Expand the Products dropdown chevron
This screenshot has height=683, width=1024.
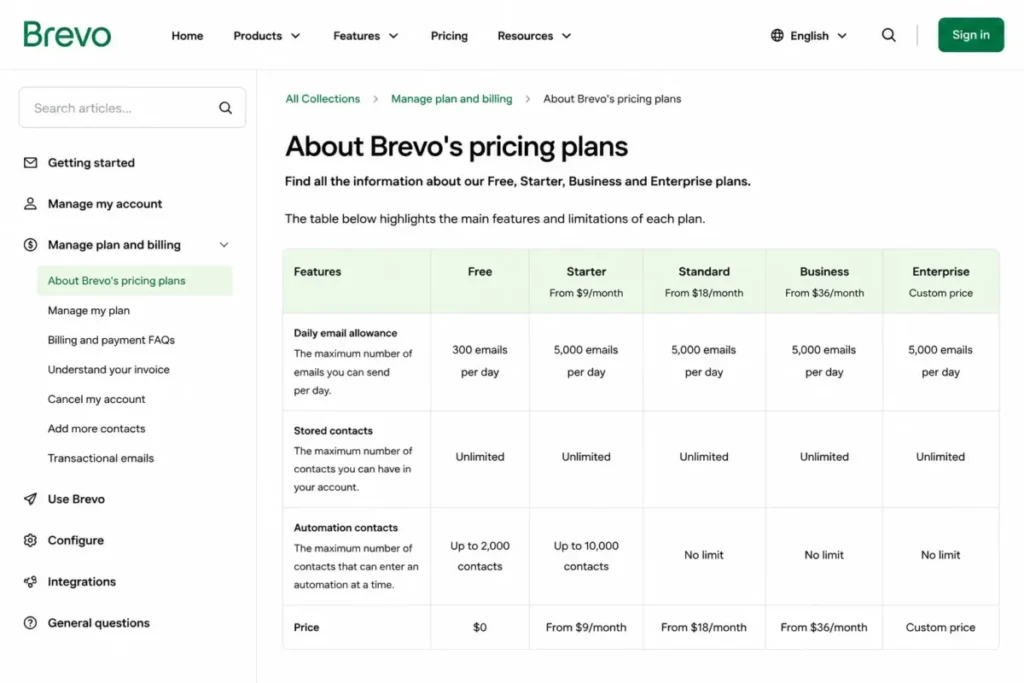point(296,36)
